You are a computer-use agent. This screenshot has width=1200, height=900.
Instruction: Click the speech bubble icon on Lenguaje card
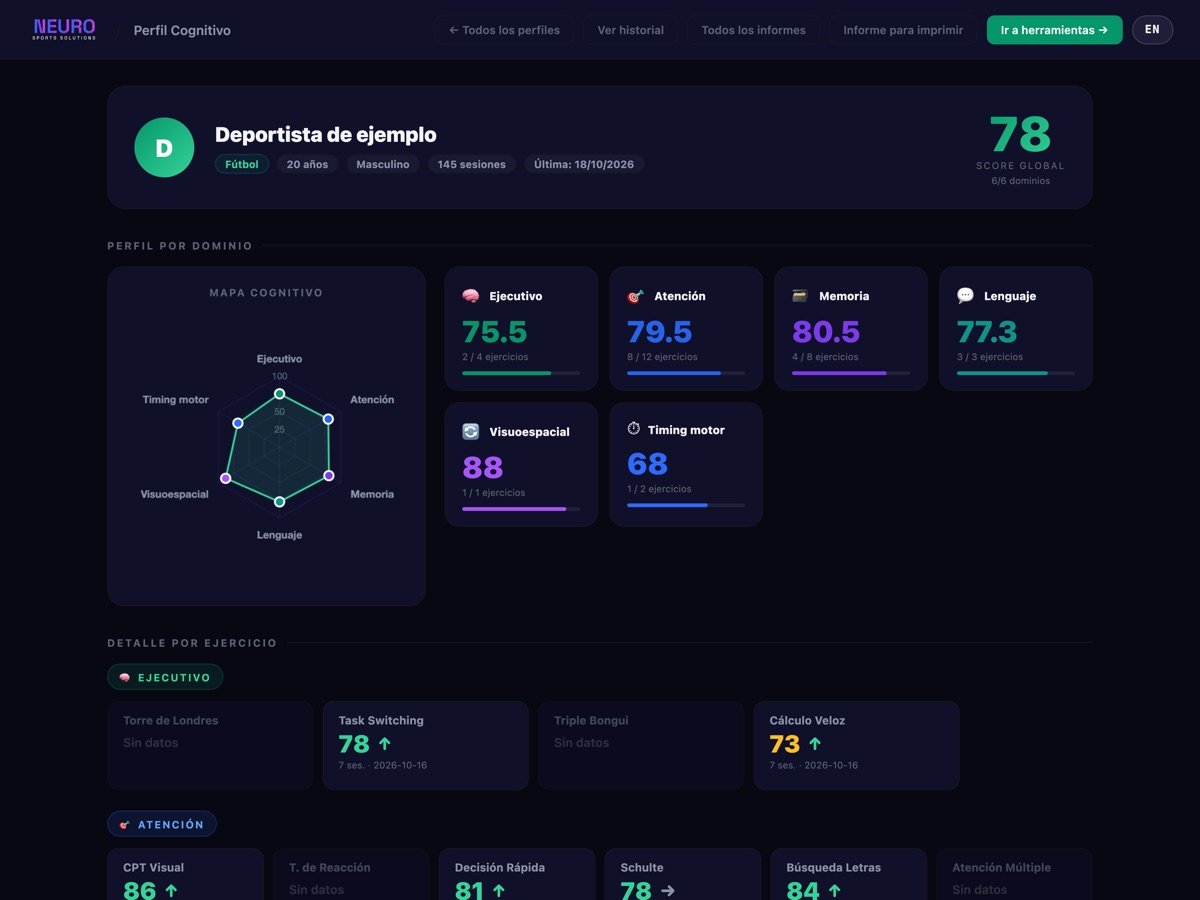click(x=966, y=296)
